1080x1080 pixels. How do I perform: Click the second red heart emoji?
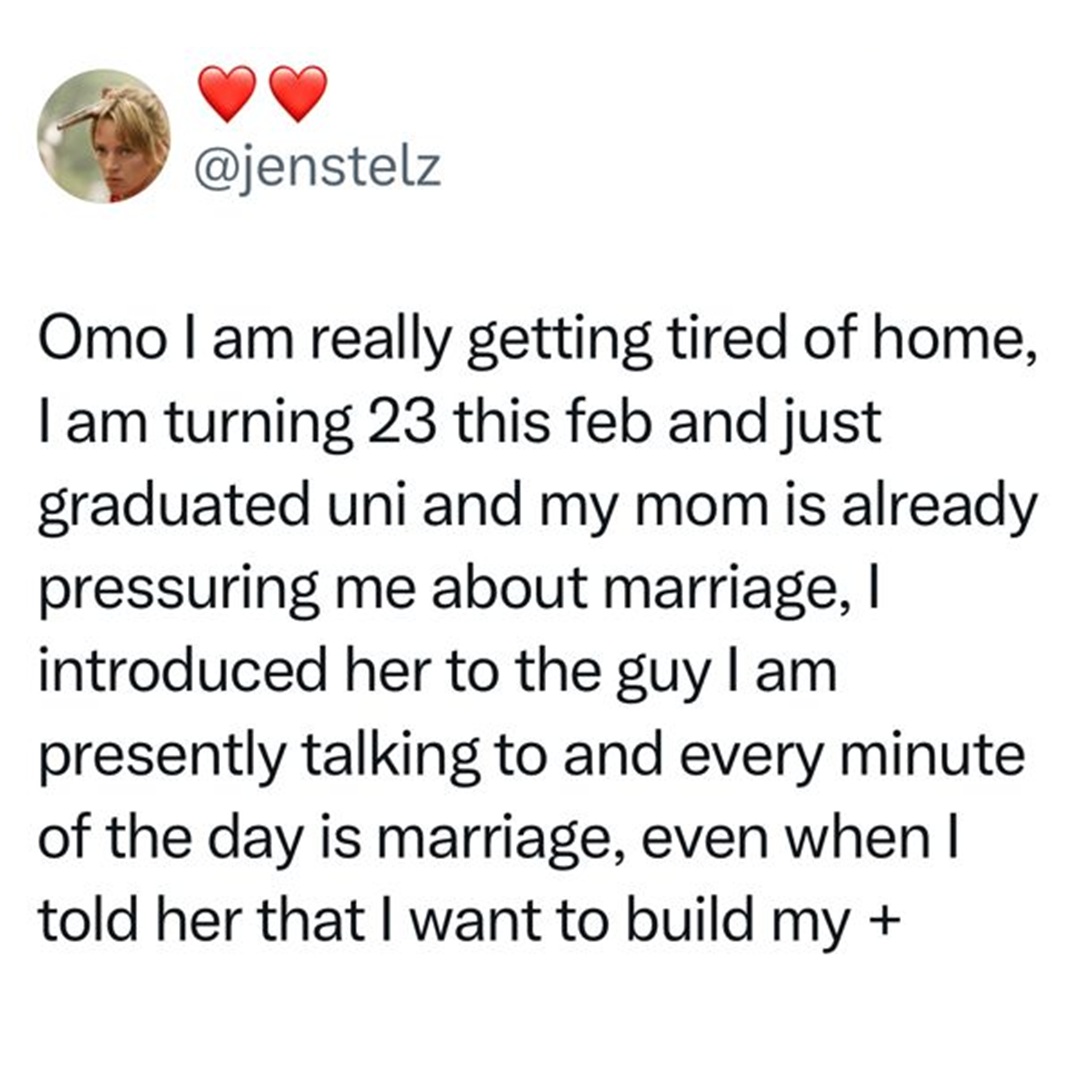coord(298,94)
